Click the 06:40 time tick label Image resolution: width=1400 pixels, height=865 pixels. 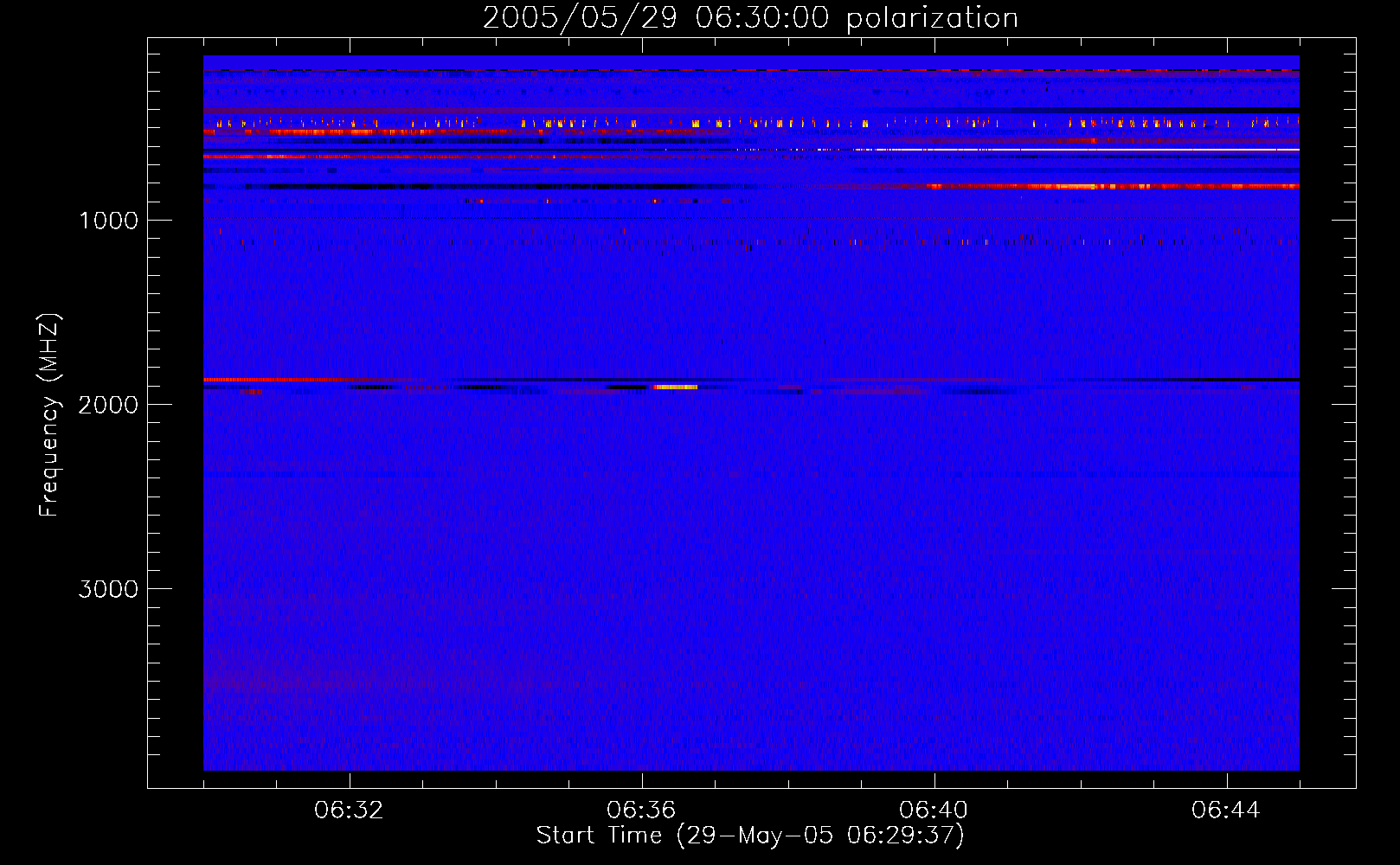pos(934,811)
